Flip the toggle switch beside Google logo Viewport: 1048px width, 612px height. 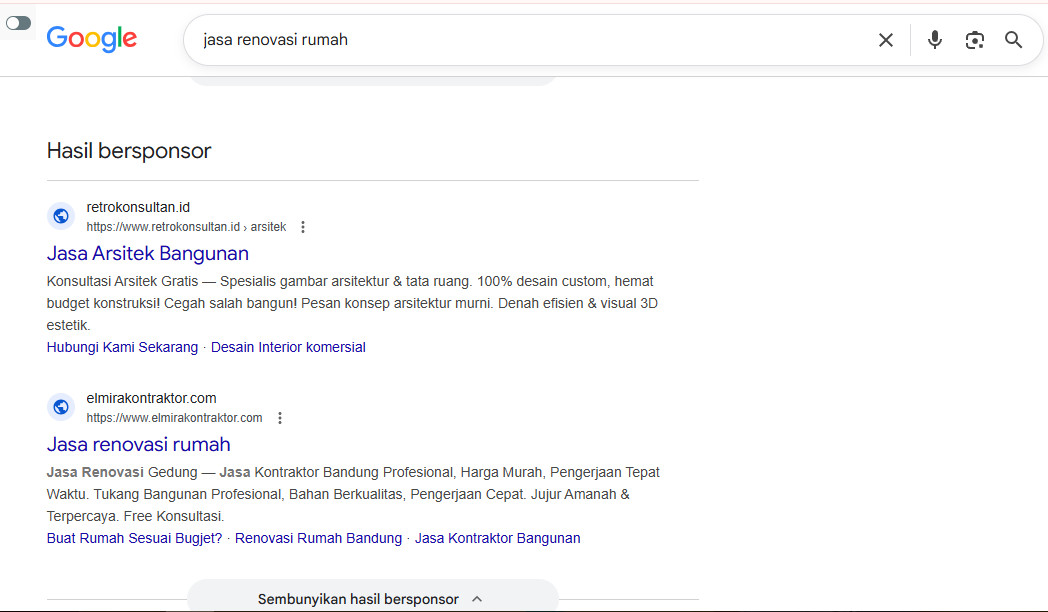[x=18, y=23]
